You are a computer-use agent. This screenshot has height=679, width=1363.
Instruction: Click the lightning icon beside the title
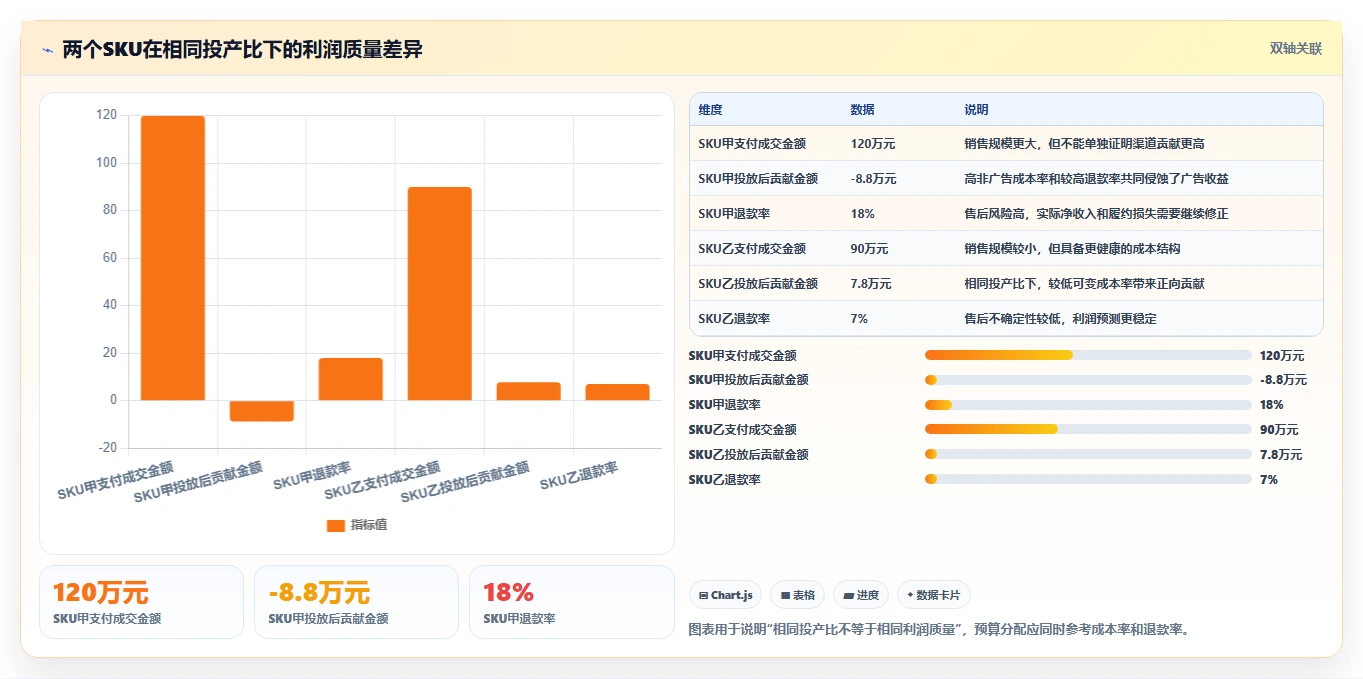[48, 50]
